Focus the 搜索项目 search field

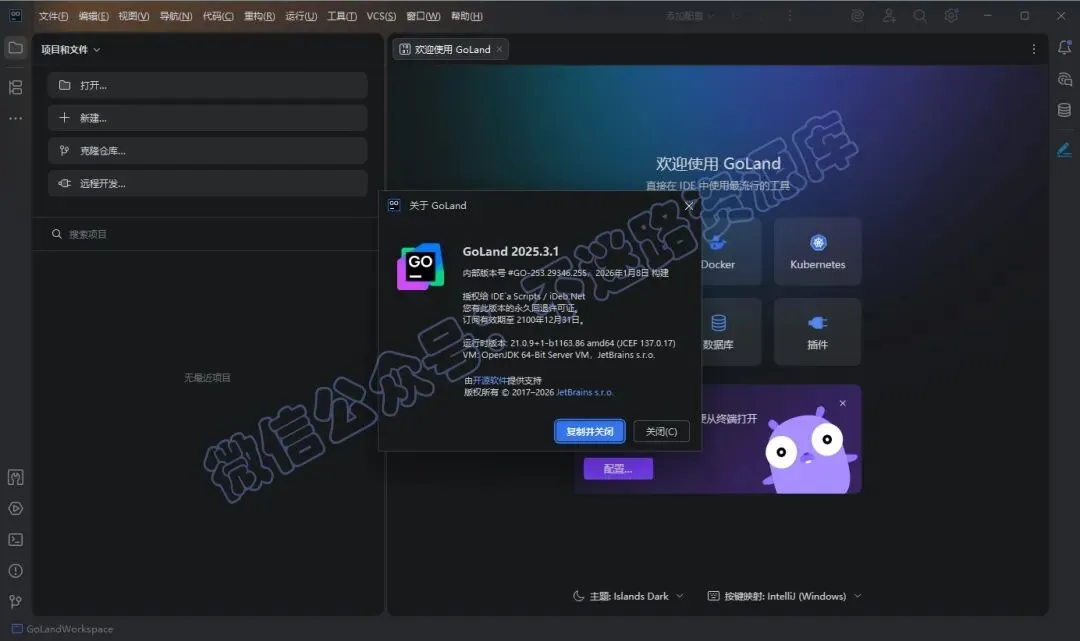pyautogui.click(x=207, y=234)
